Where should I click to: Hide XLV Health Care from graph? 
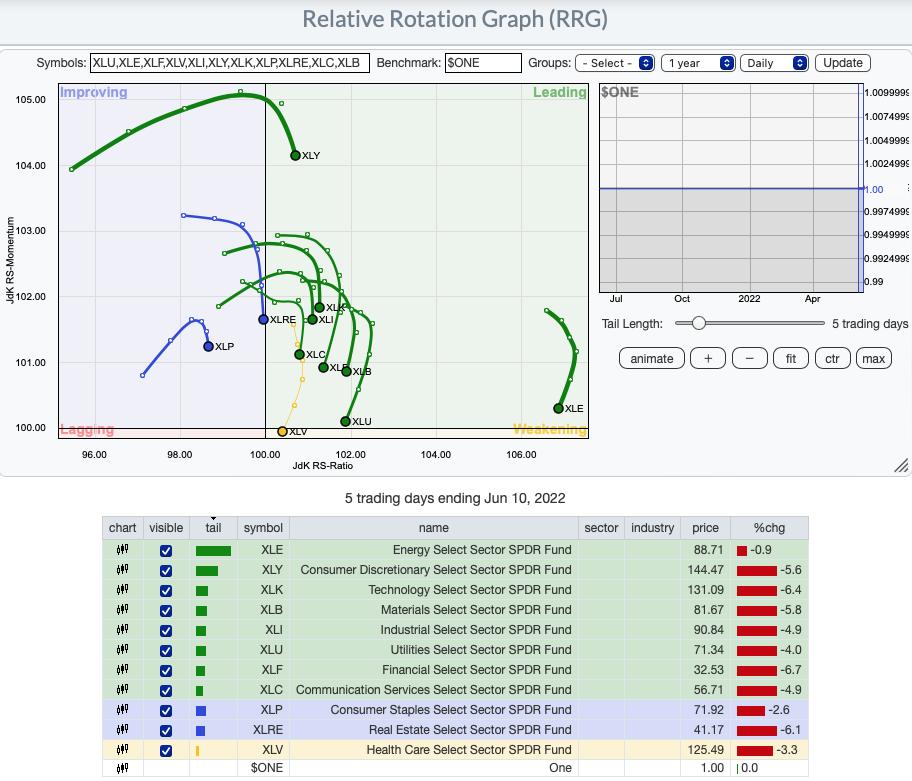[x=166, y=750]
